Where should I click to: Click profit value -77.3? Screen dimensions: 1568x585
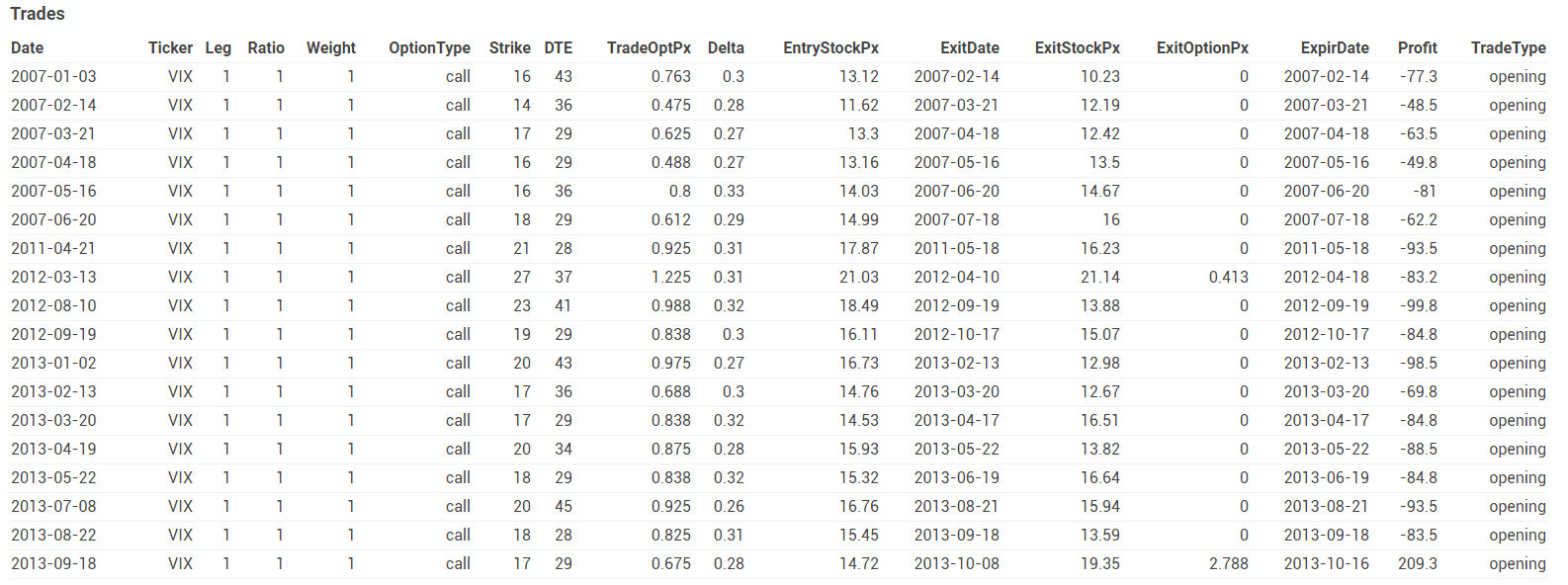(x=1419, y=76)
